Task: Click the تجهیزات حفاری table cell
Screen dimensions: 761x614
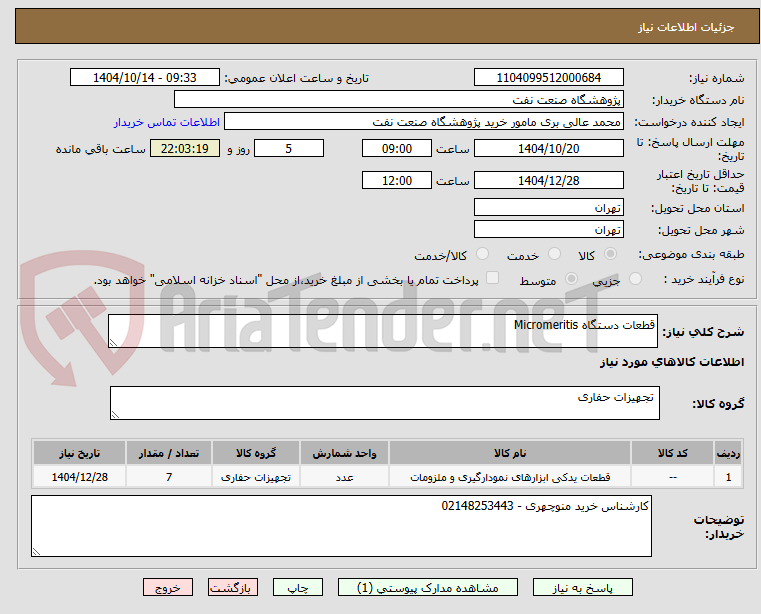Action: (256, 477)
